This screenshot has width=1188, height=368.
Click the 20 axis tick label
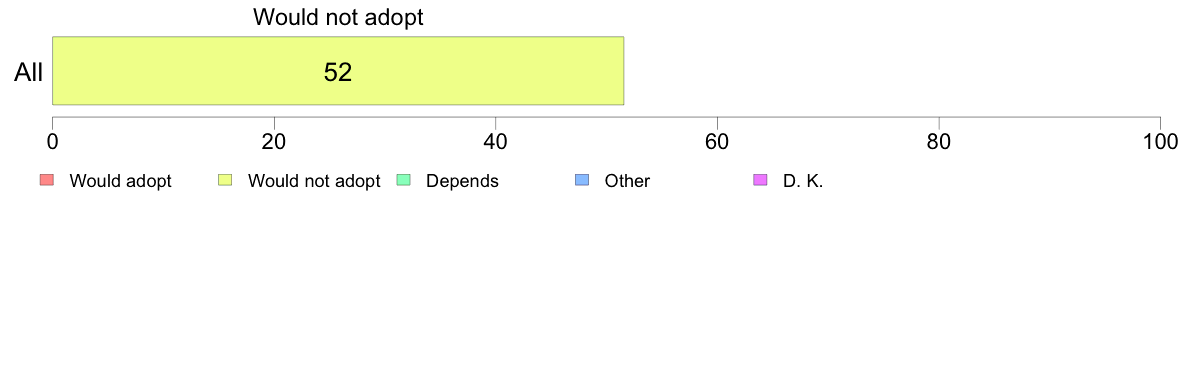(274, 141)
